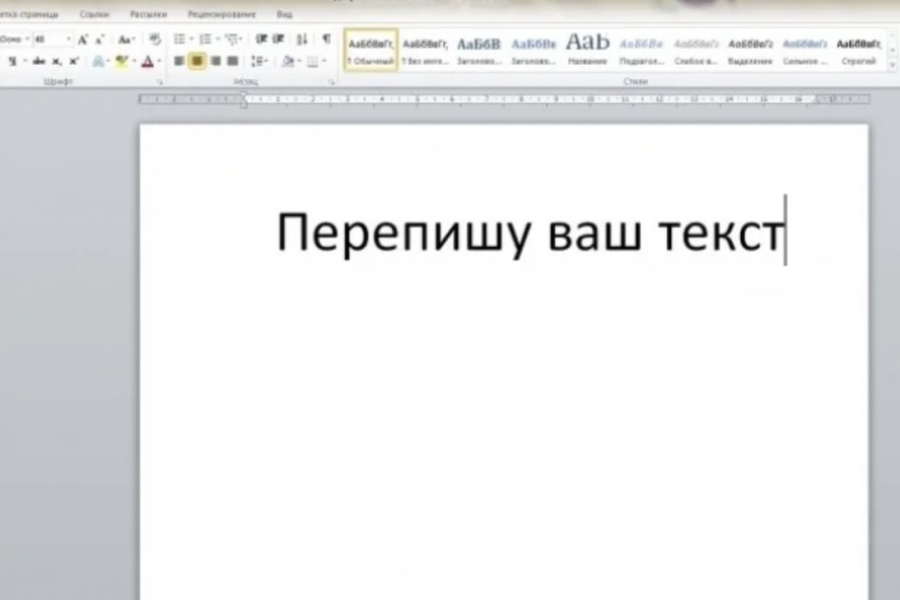900x600 pixels.
Task: Apply text effects glowing A icon
Action: click(99, 61)
